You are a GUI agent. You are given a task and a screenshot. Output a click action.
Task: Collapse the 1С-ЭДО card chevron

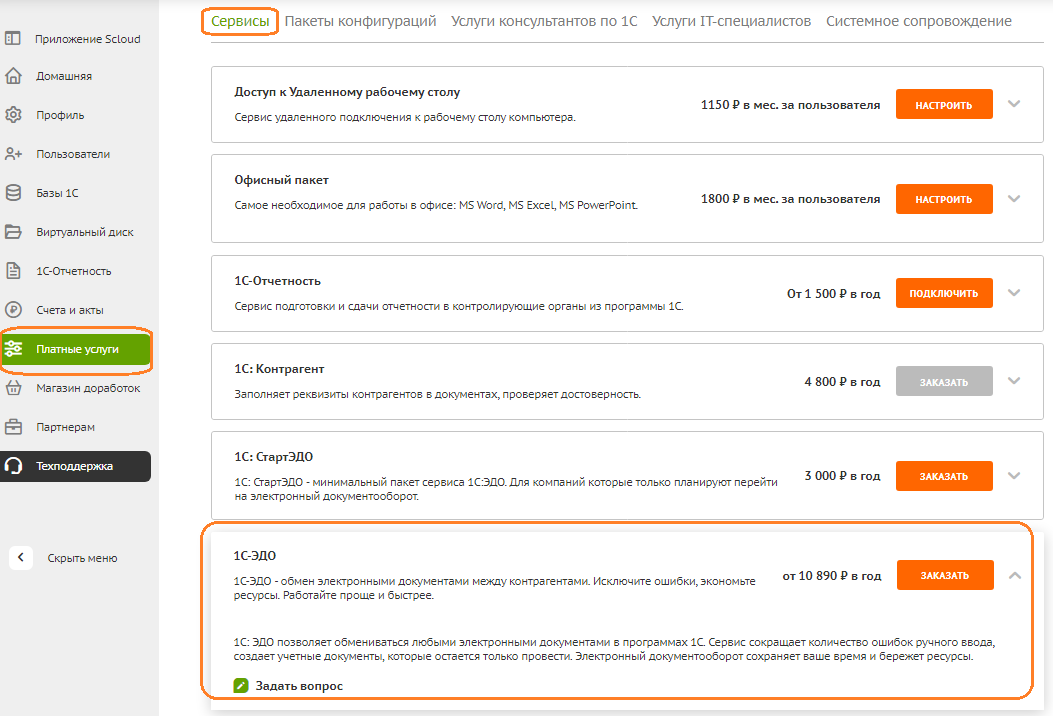pyautogui.click(x=1015, y=576)
